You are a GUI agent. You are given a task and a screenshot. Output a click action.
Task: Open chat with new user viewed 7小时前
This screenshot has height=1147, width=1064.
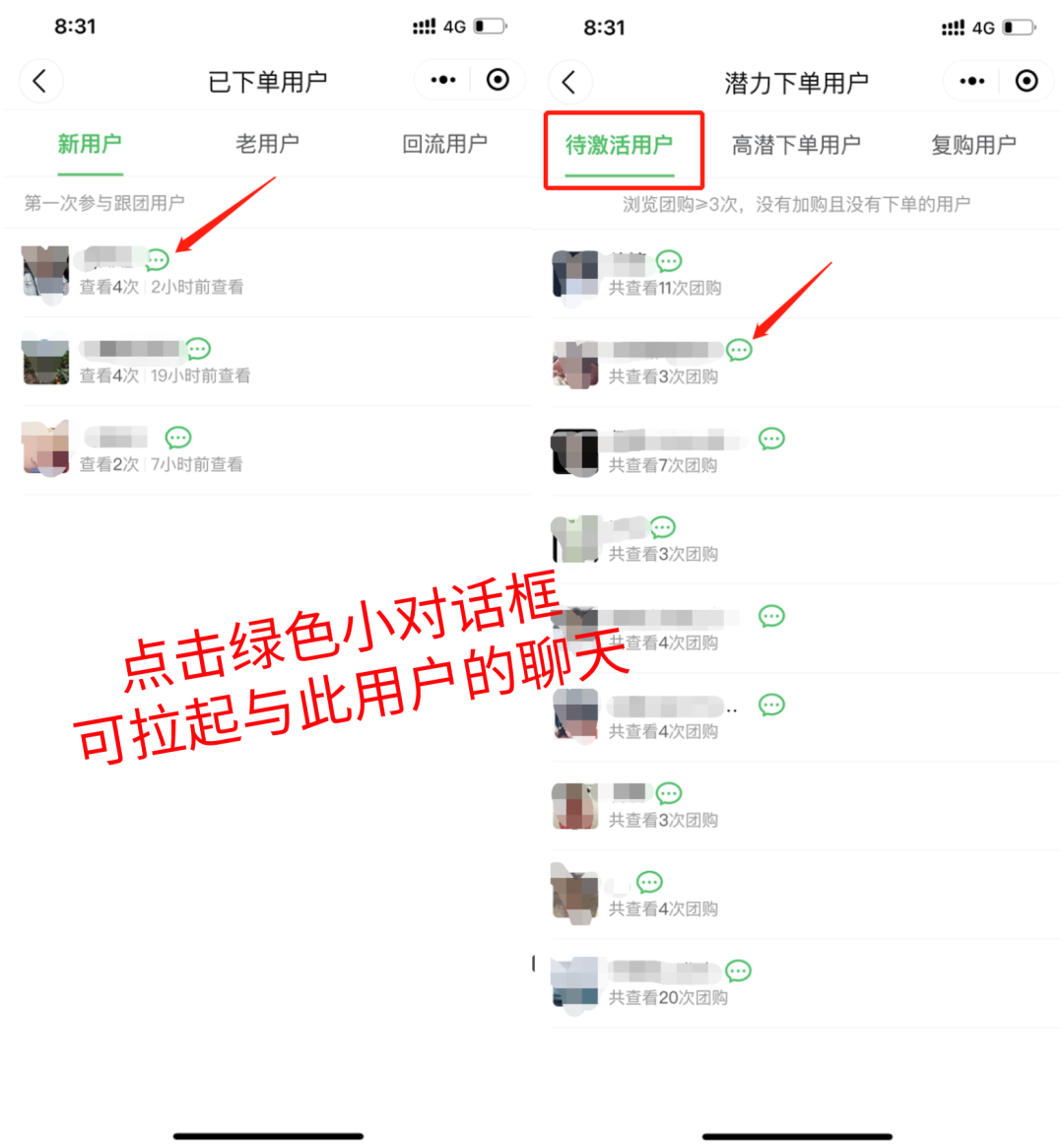coord(178,438)
